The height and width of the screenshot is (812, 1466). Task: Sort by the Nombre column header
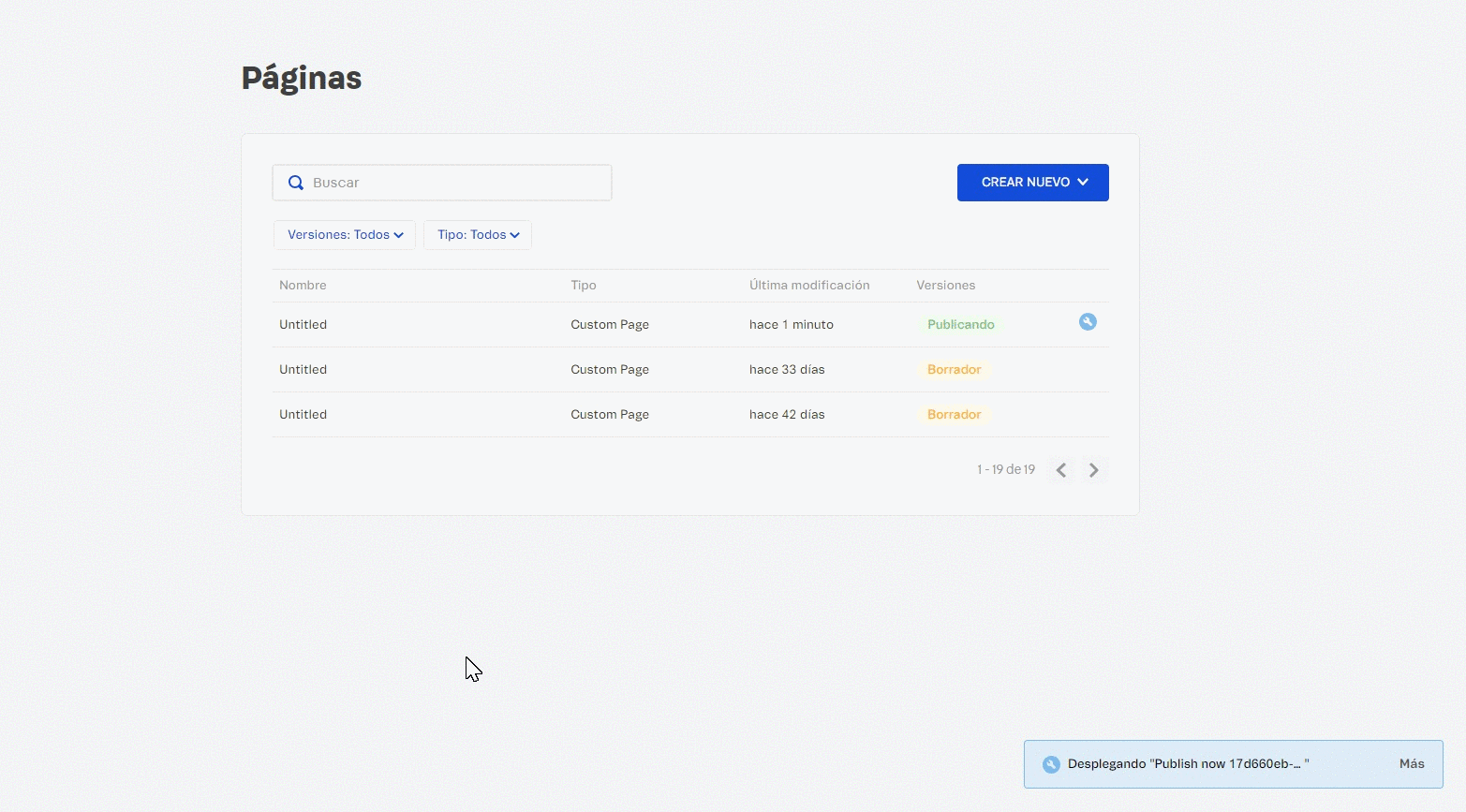[x=303, y=286]
